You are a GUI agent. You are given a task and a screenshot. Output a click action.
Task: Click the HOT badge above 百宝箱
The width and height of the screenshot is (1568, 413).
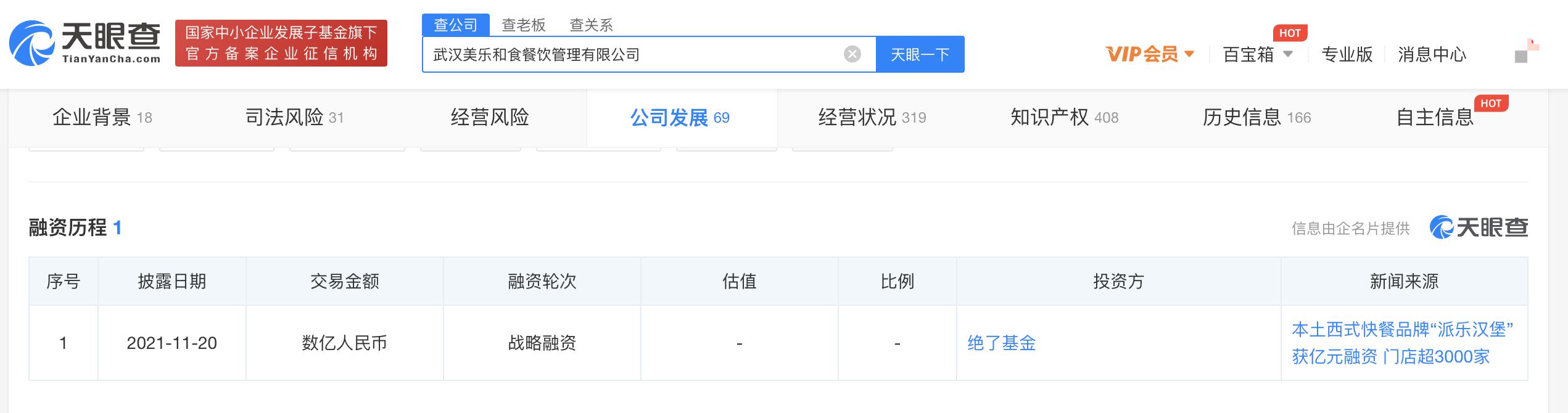click(1290, 33)
